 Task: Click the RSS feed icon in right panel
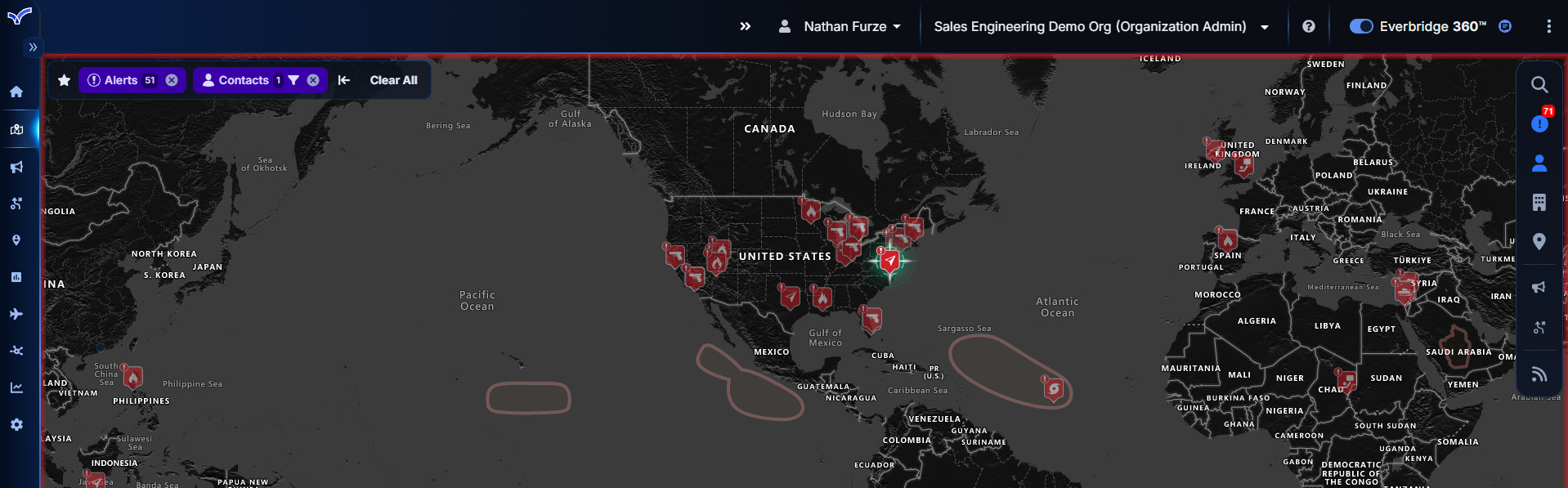tap(1539, 374)
